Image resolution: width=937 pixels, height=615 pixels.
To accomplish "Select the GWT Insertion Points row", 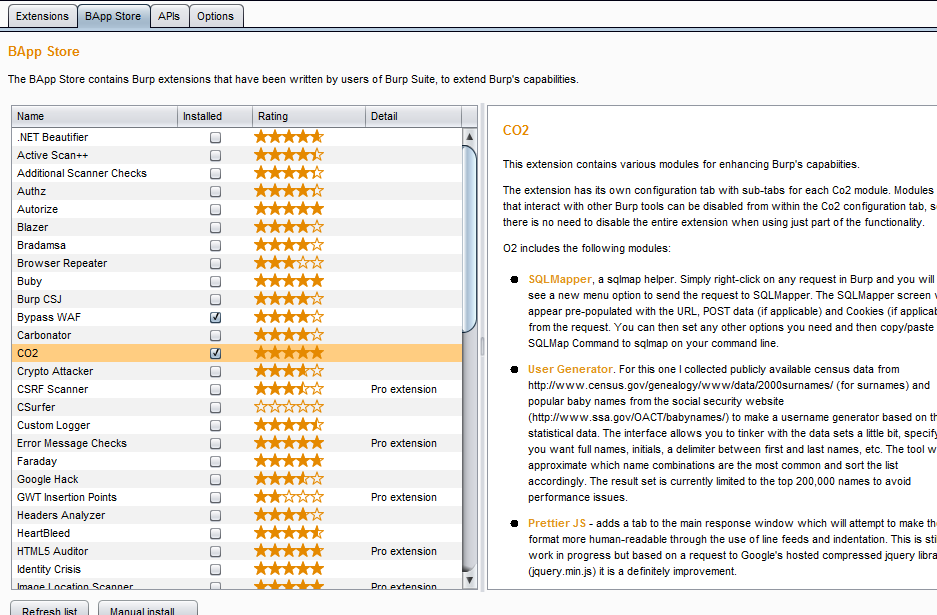I will 237,497.
